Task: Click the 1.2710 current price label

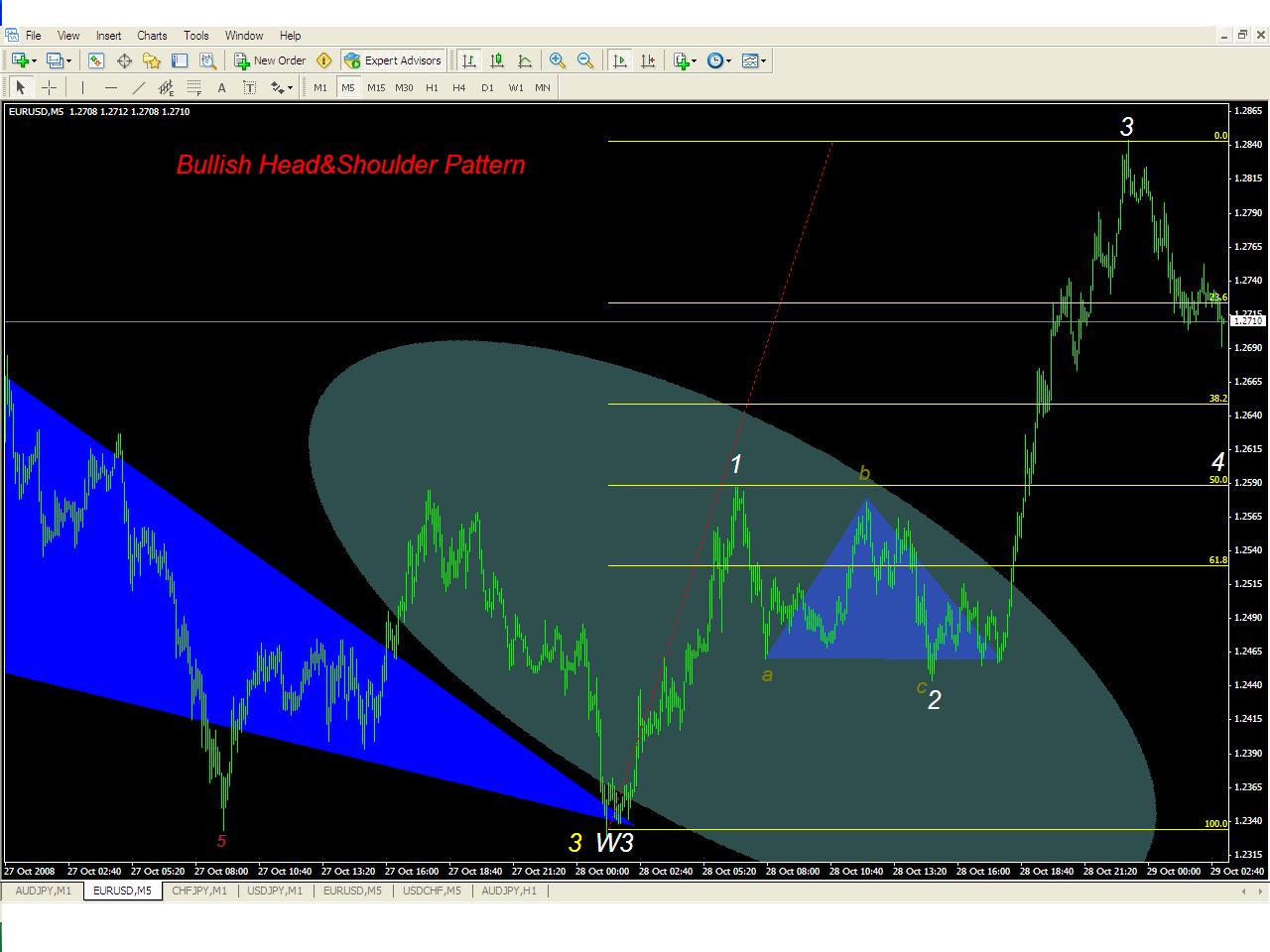Action: (x=1248, y=321)
